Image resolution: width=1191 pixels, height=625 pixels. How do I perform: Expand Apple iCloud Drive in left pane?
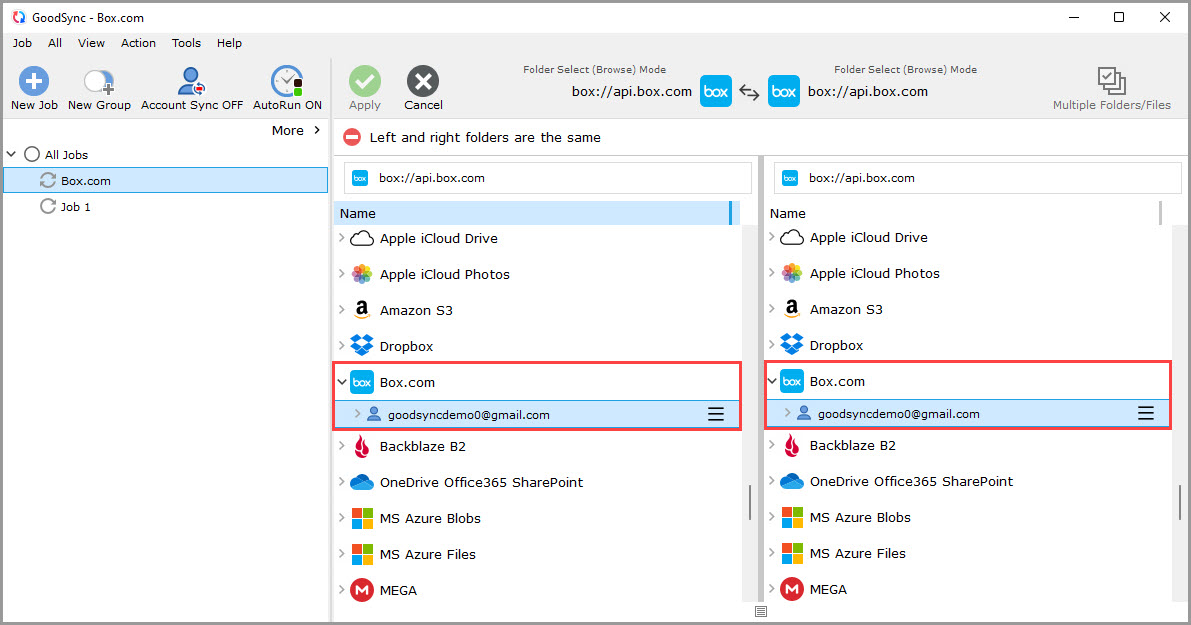pos(342,238)
